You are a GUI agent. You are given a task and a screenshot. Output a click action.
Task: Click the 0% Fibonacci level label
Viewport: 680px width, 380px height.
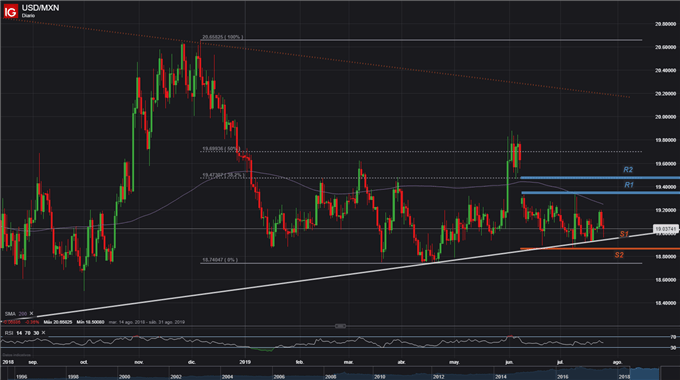pos(219,260)
